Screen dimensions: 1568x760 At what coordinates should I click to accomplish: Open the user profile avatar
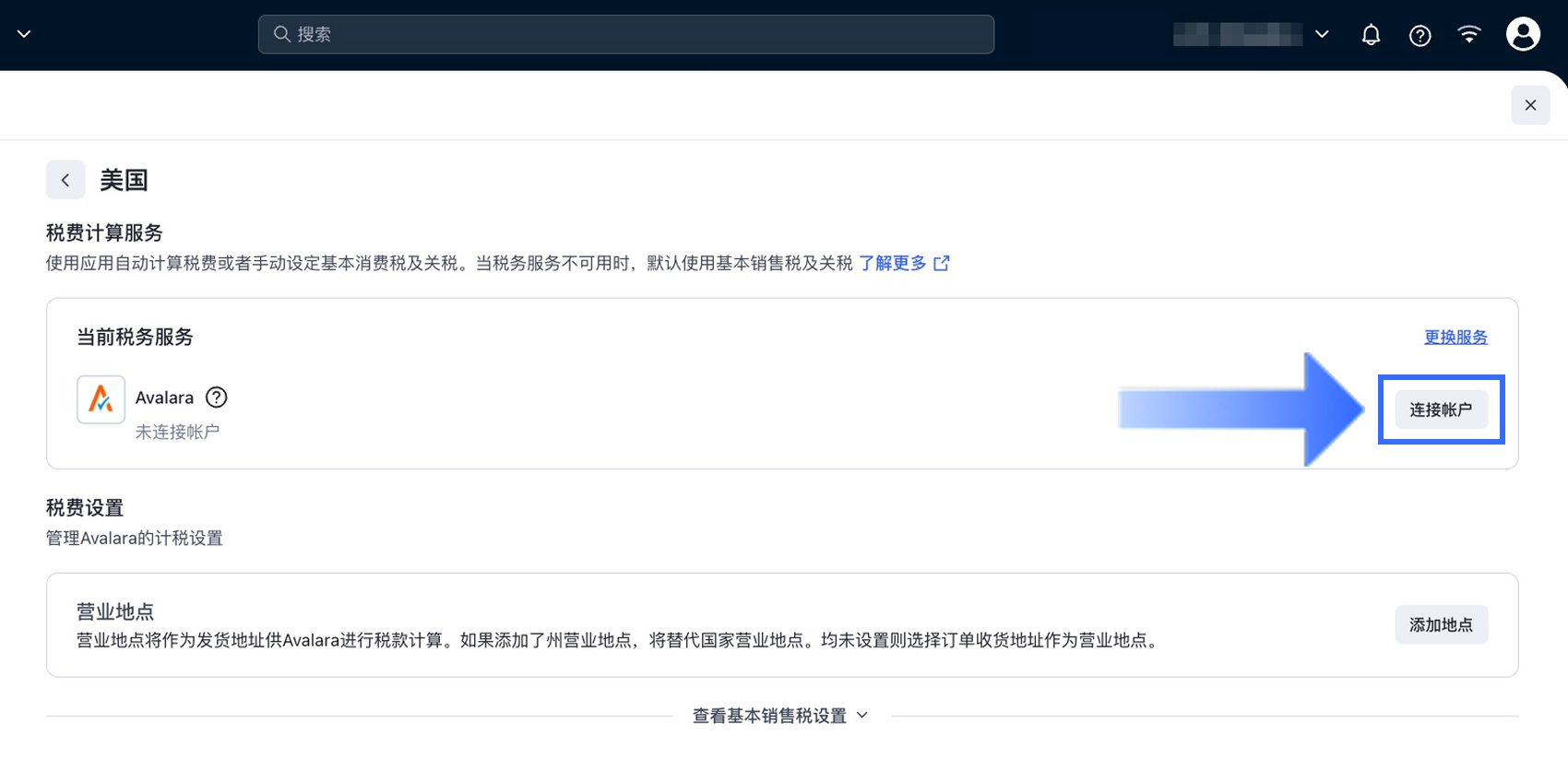pyautogui.click(x=1523, y=34)
